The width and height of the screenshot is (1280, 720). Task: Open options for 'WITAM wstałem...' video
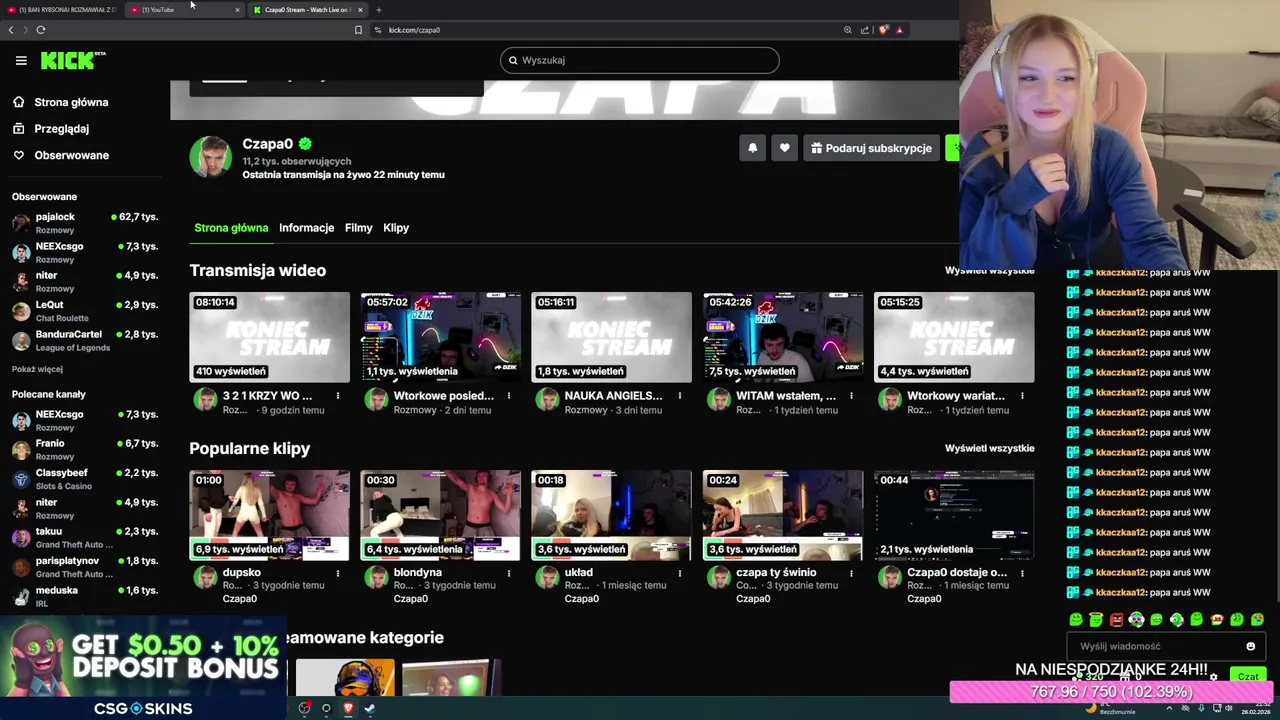pos(851,396)
